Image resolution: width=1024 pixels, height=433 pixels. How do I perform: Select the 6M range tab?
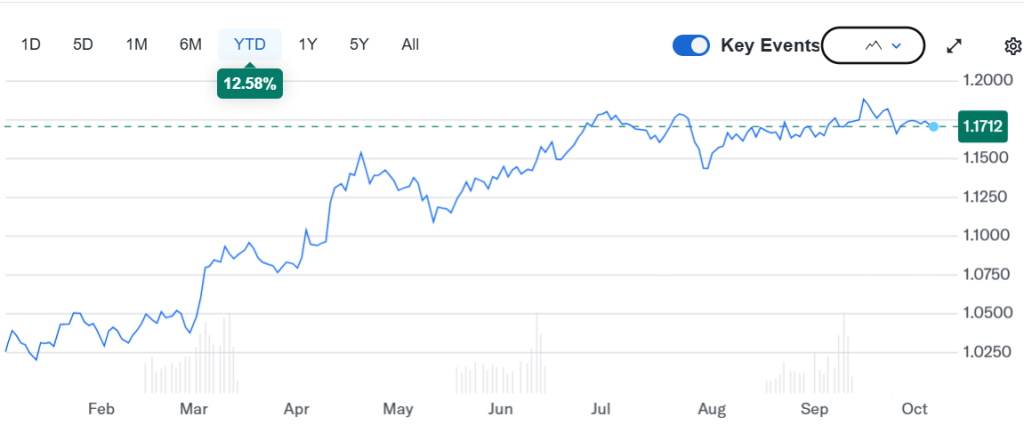pyautogui.click(x=190, y=44)
